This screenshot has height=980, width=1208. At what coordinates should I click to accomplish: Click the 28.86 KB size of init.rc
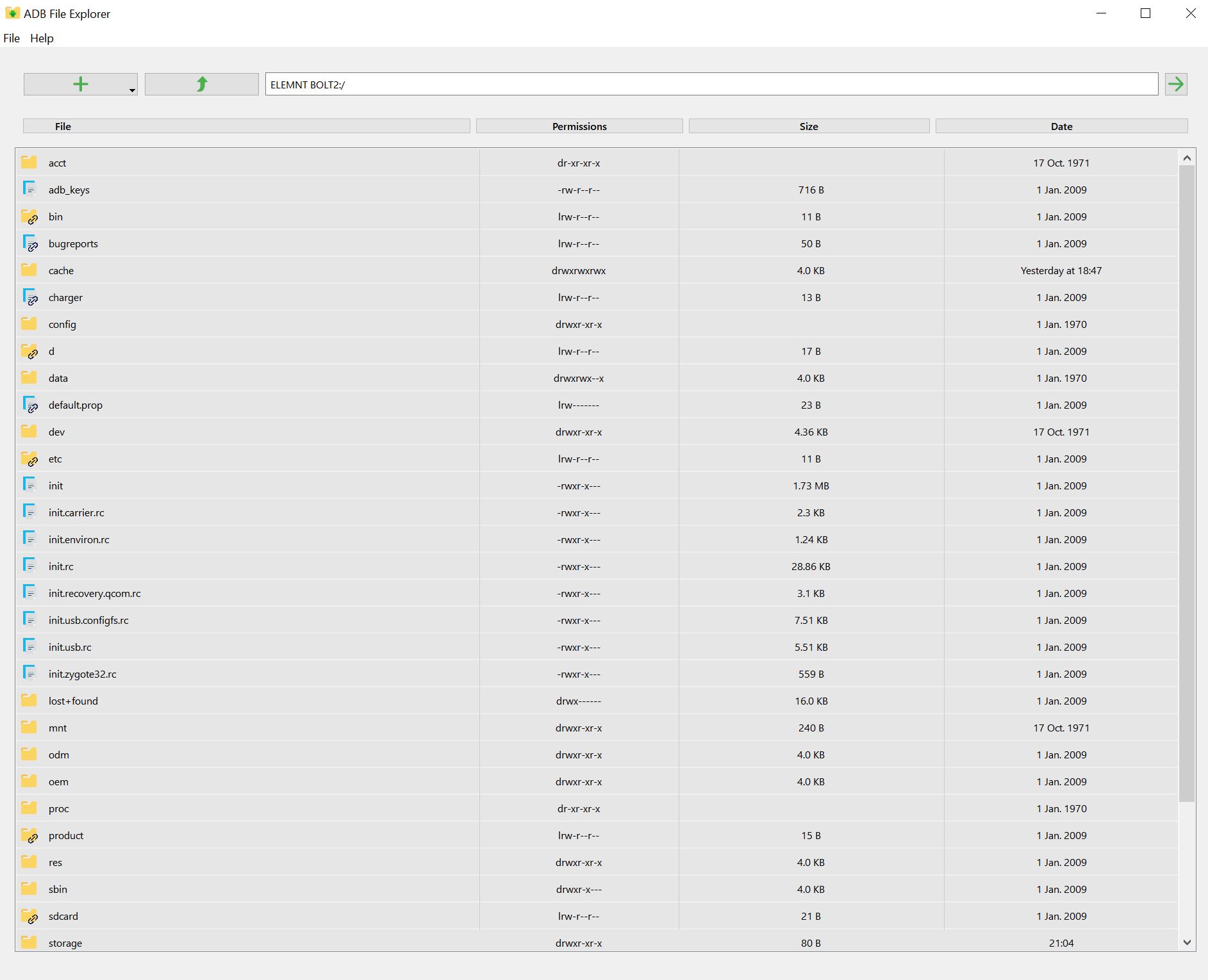click(x=811, y=566)
